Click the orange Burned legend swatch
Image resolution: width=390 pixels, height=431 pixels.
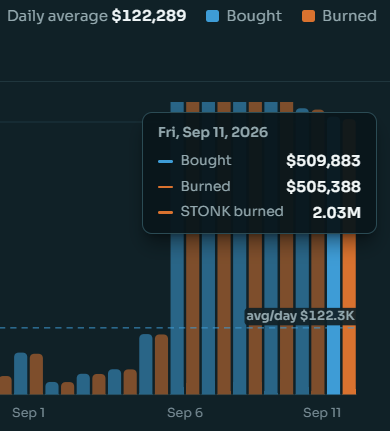click(308, 16)
